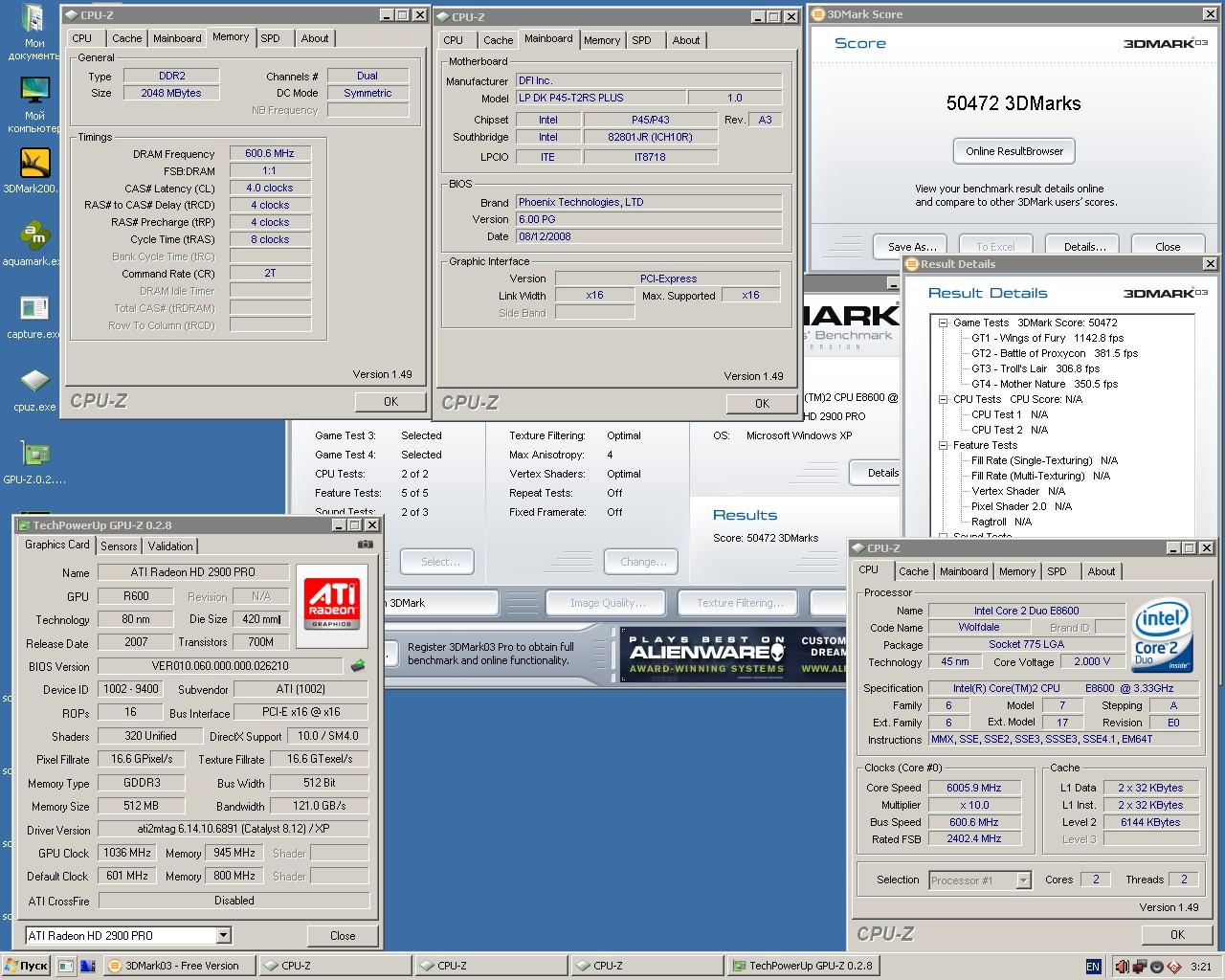Click the volume icon in system tray

[1122, 967]
